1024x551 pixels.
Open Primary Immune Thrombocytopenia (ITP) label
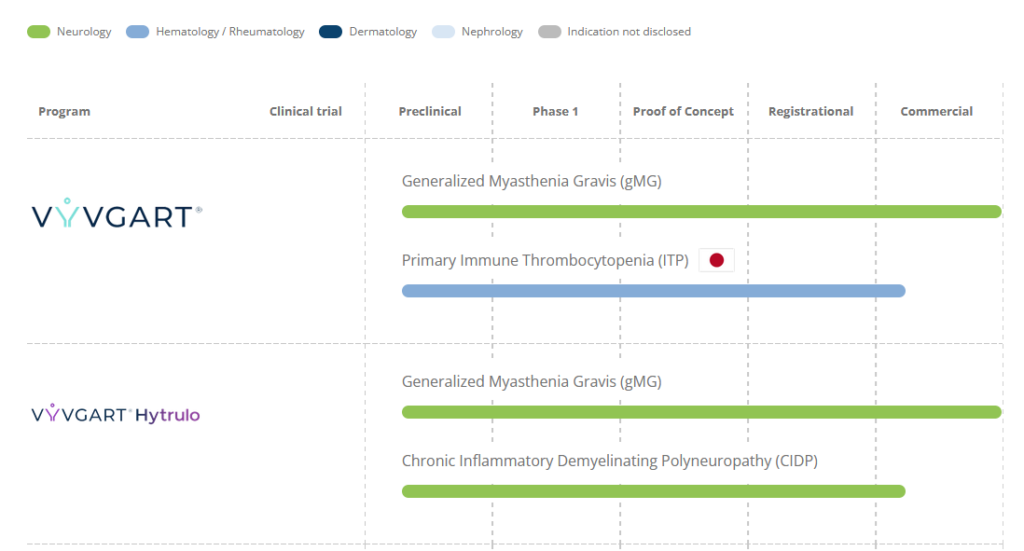pyautogui.click(x=545, y=260)
